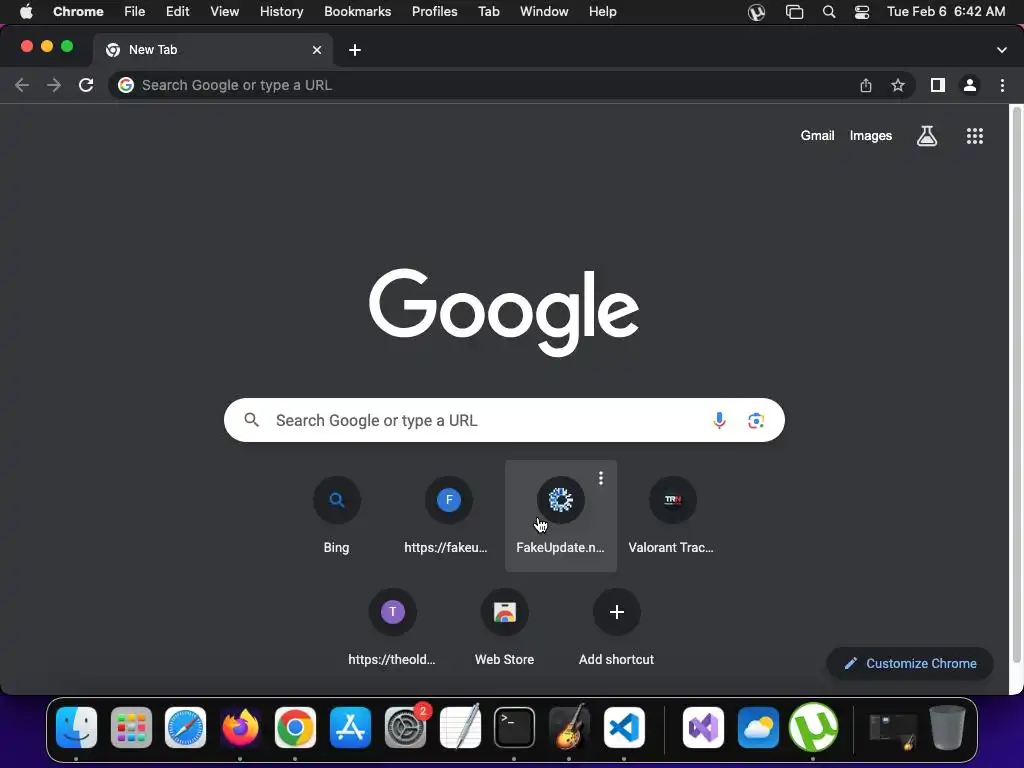Open Launchpad from the Dock
1024x768 pixels.
point(131,728)
